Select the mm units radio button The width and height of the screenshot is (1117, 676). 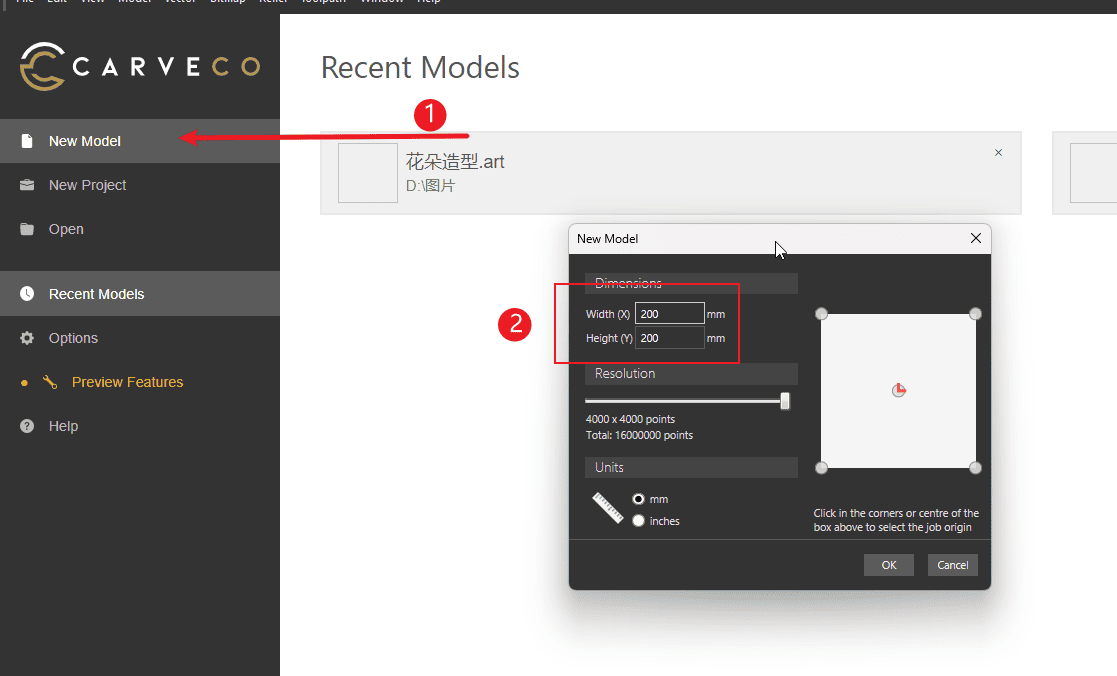638,499
